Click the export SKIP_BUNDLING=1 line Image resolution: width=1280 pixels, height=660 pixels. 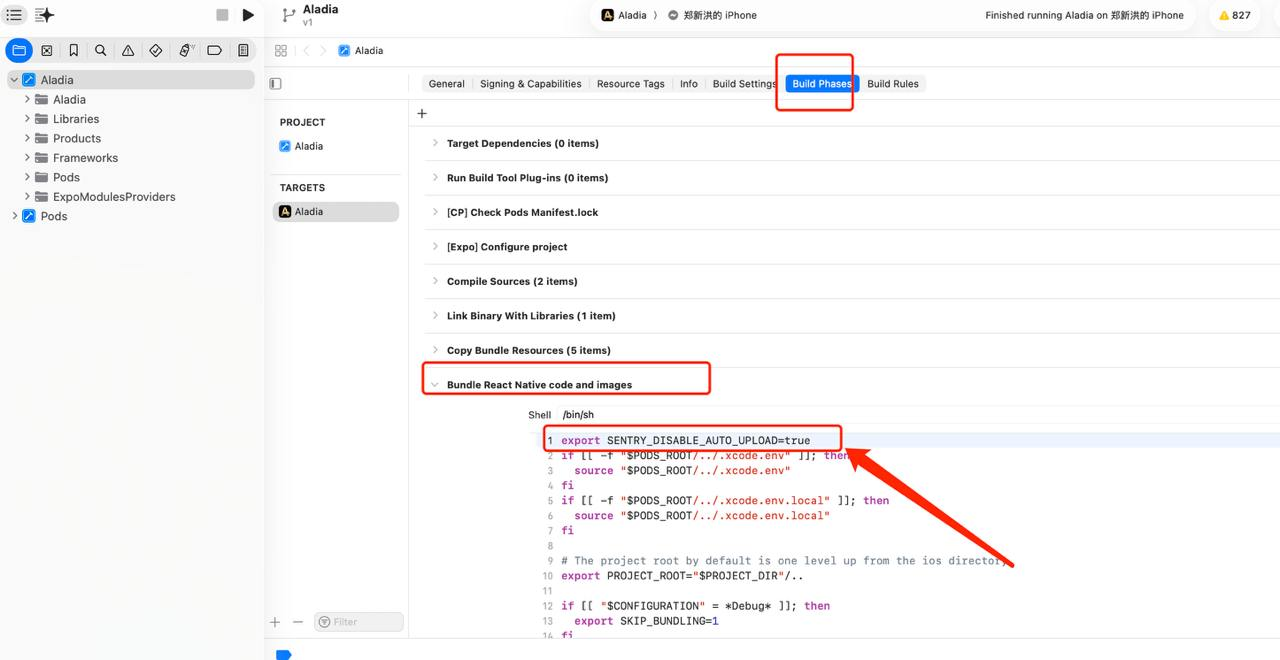point(646,621)
